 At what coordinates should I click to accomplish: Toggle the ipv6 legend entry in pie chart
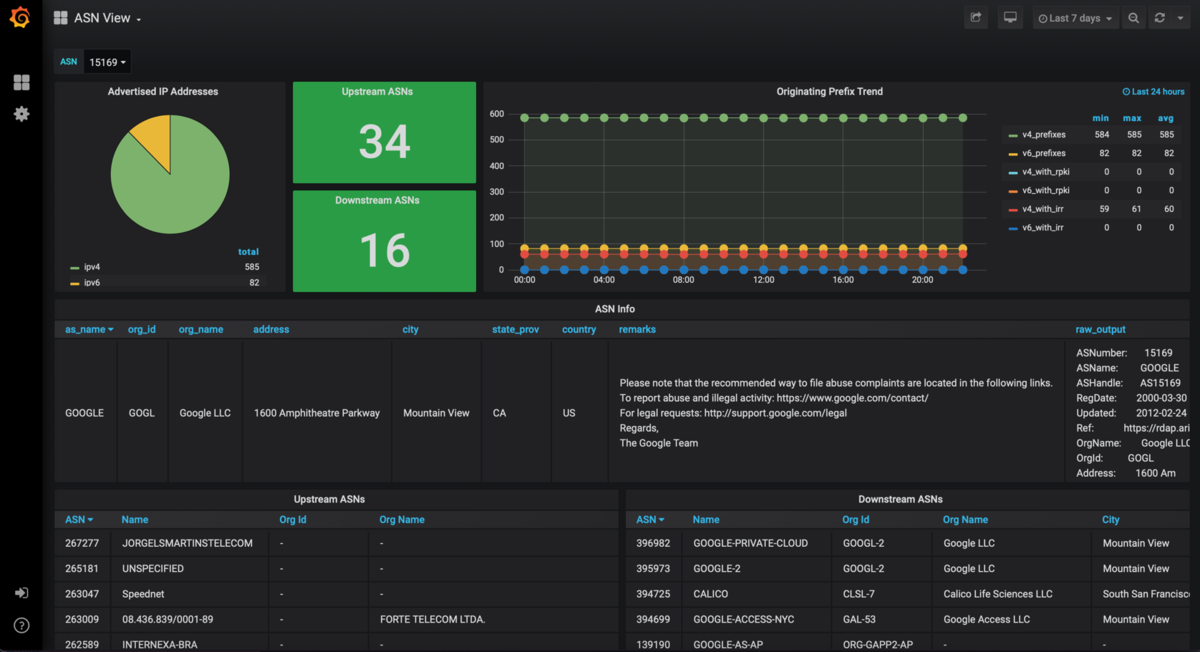tap(91, 283)
